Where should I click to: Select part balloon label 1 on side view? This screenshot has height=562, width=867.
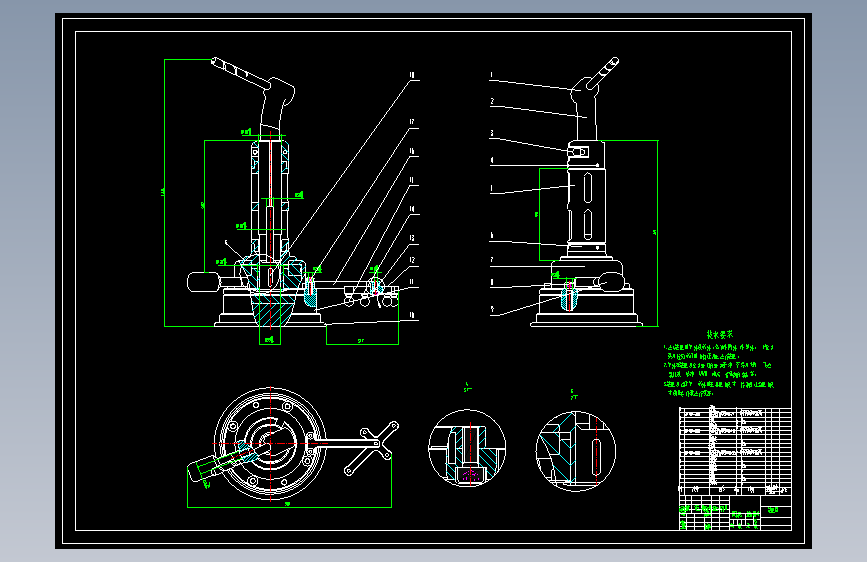491,75
